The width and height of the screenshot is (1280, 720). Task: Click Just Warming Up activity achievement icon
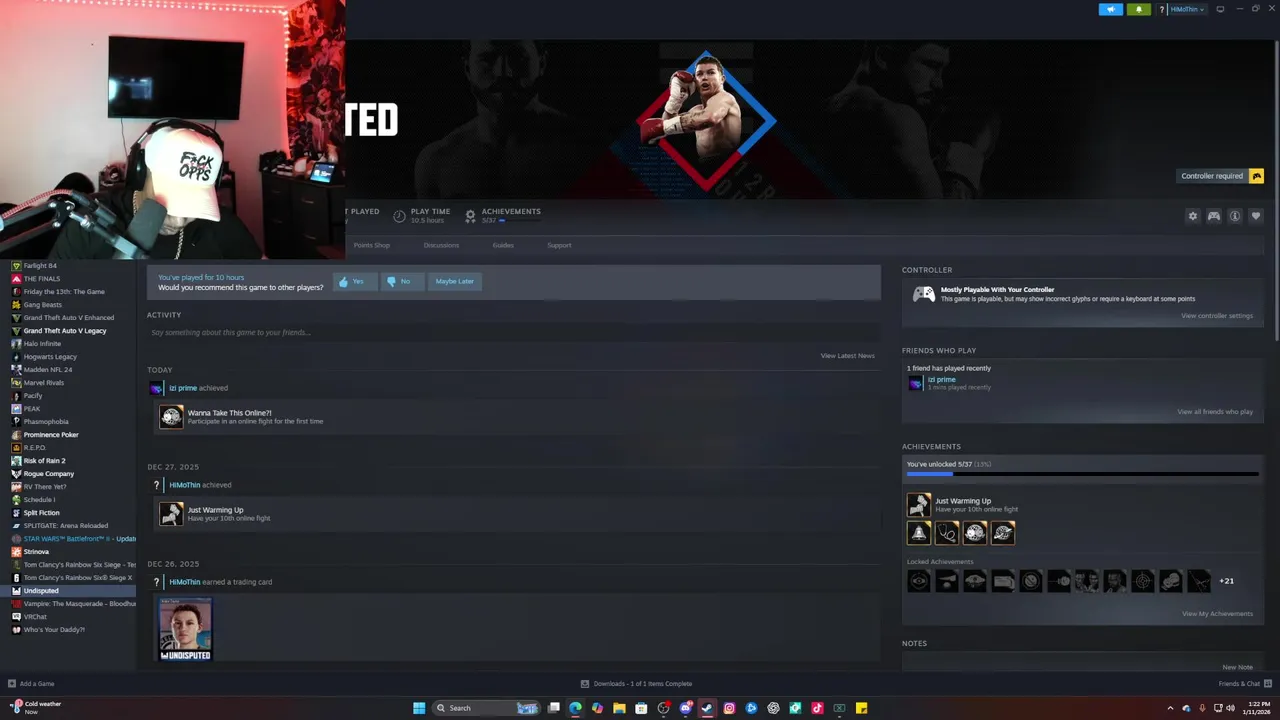tap(172, 514)
